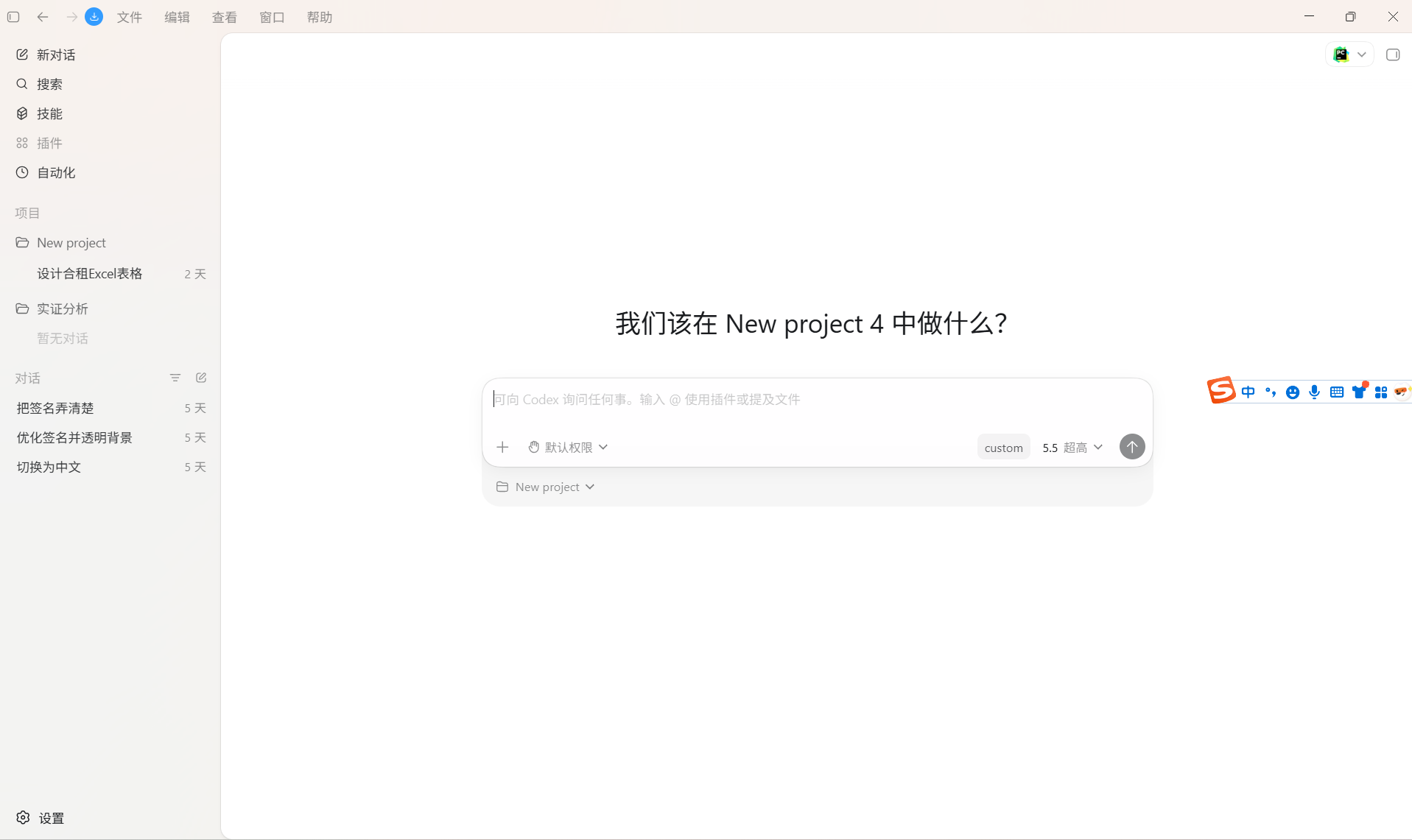This screenshot has height=840, width=1412.
Task: Click the plus attachment icon in prompt box
Action: [x=502, y=447]
